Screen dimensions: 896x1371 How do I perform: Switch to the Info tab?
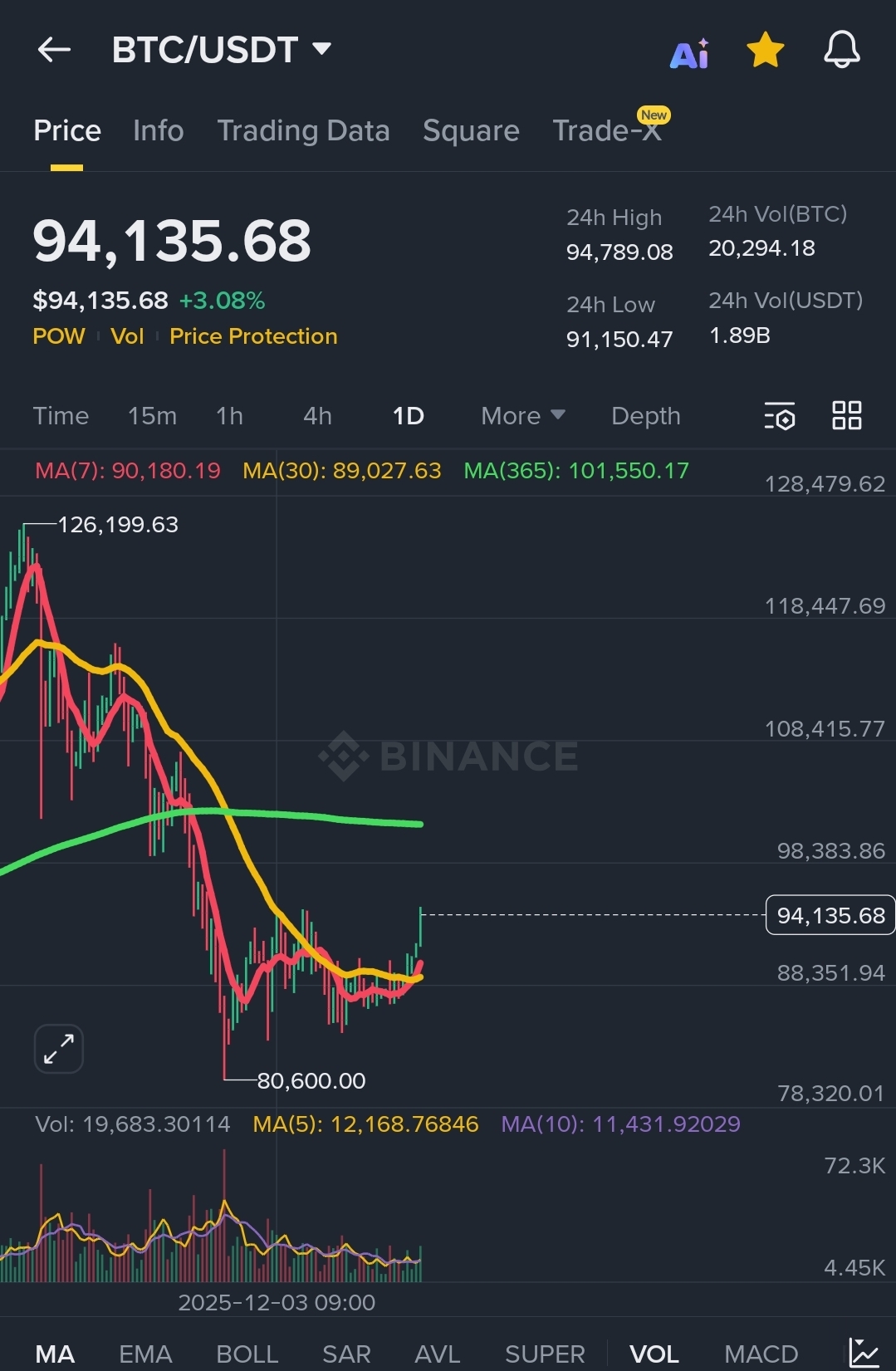(158, 130)
